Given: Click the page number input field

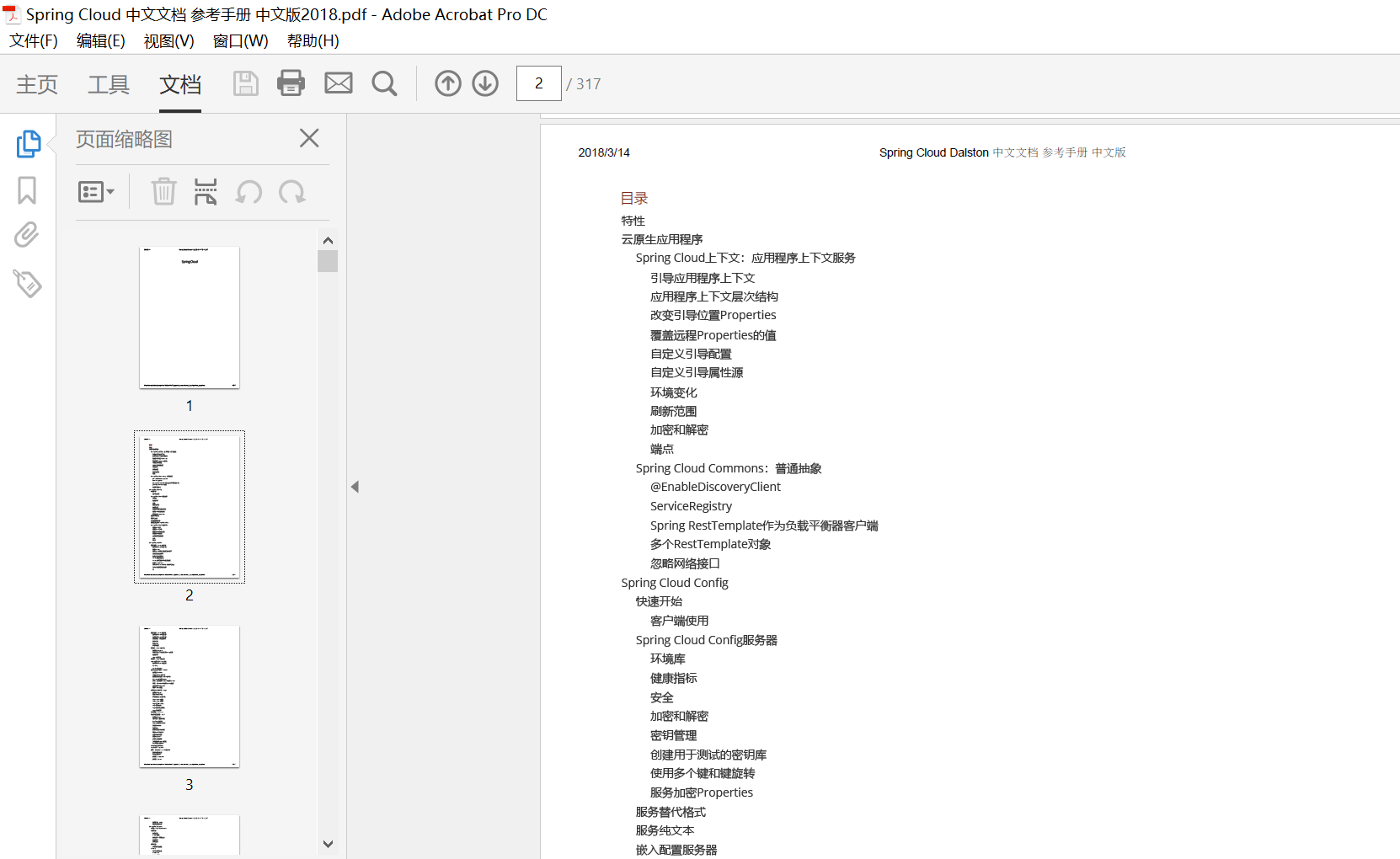Looking at the screenshot, I should click(x=539, y=83).
